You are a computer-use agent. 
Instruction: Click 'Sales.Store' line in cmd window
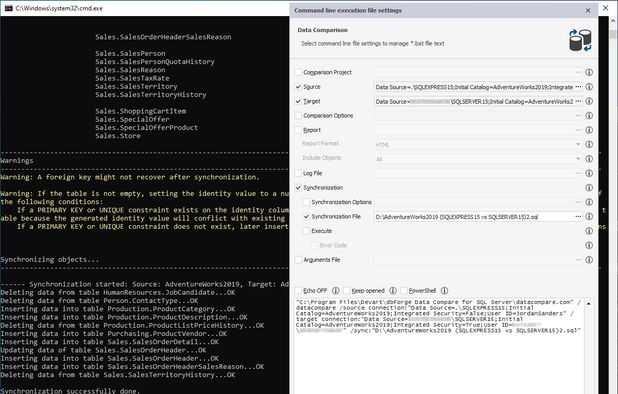(x=117, y=136)
